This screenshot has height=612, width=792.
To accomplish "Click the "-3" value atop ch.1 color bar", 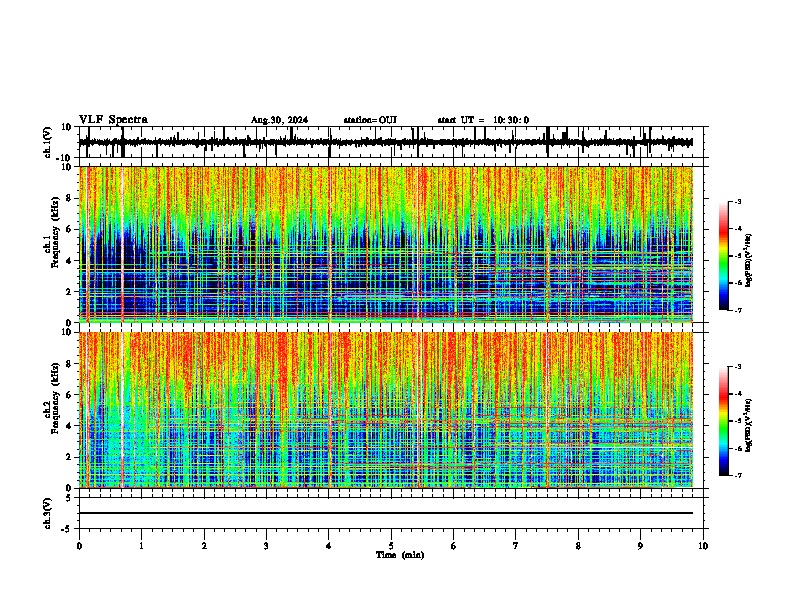I will [738, 202].
